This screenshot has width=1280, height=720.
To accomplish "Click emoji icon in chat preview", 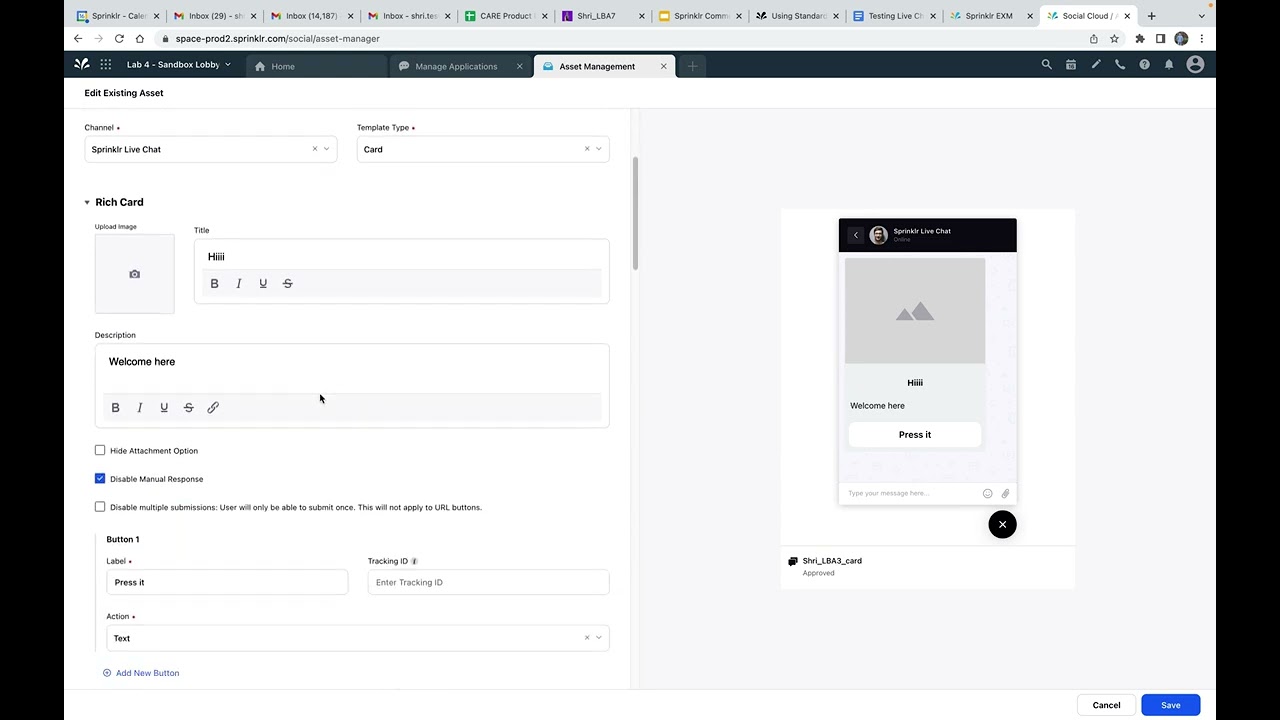I will [987, 493].
